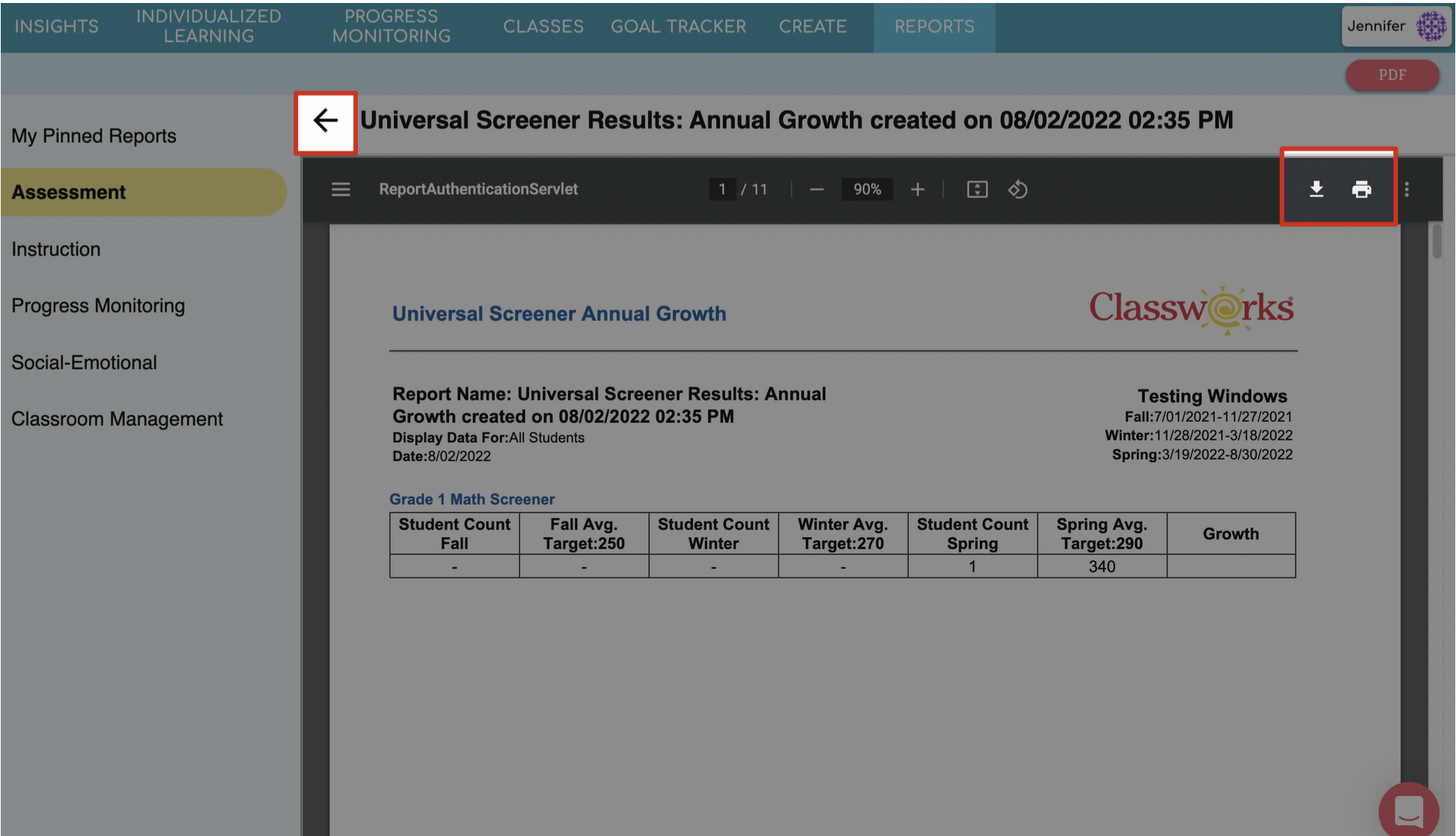Select My Pinned Reports in sidebar
The width and height of the screenshot is (1456, 836).
[x=94, y=136]
